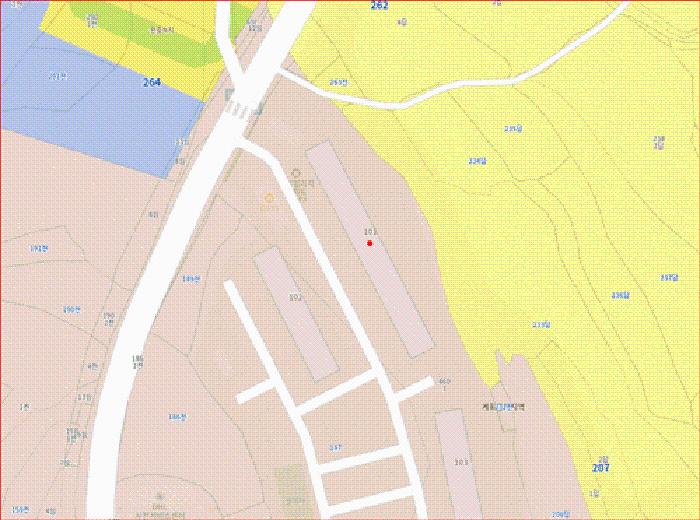The height and width of the screenshot is (520, 700).
Task: Select parcel label '235답'
Action: point(513,129)
